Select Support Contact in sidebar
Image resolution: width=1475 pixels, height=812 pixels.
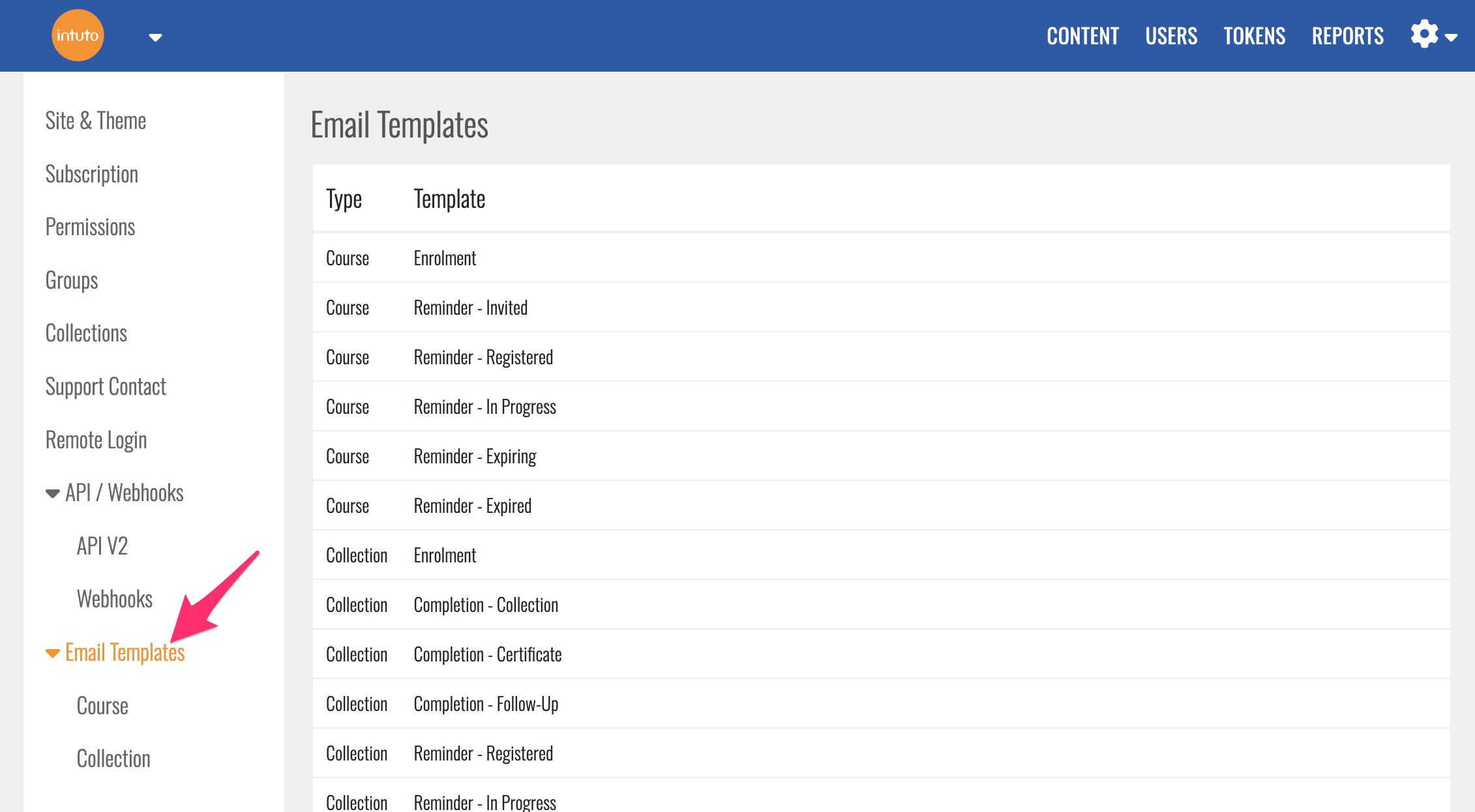click(x=106, y=386)
